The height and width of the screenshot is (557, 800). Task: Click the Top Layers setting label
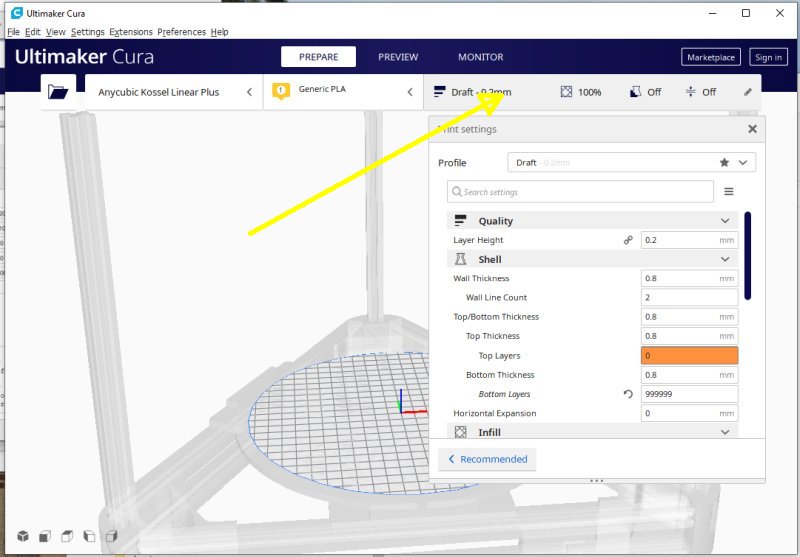point(499,356)
